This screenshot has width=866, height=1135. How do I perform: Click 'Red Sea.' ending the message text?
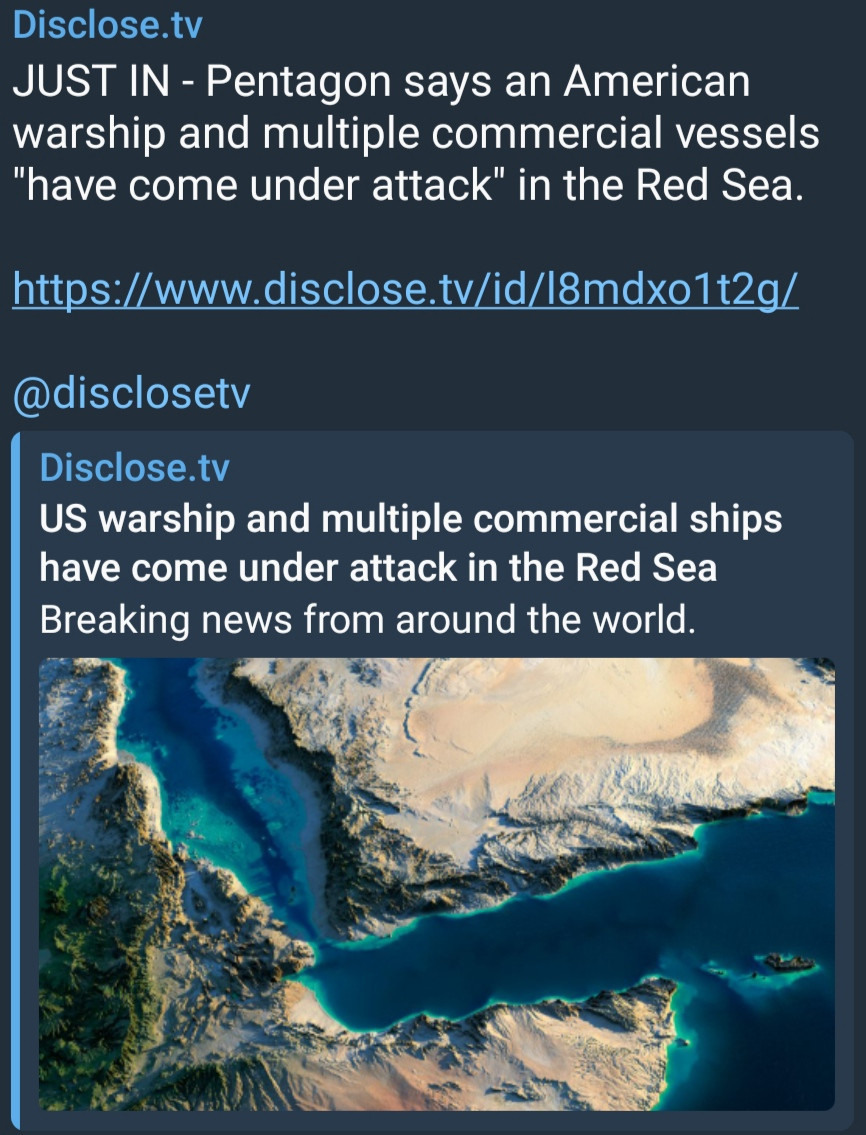coord(720,185)
